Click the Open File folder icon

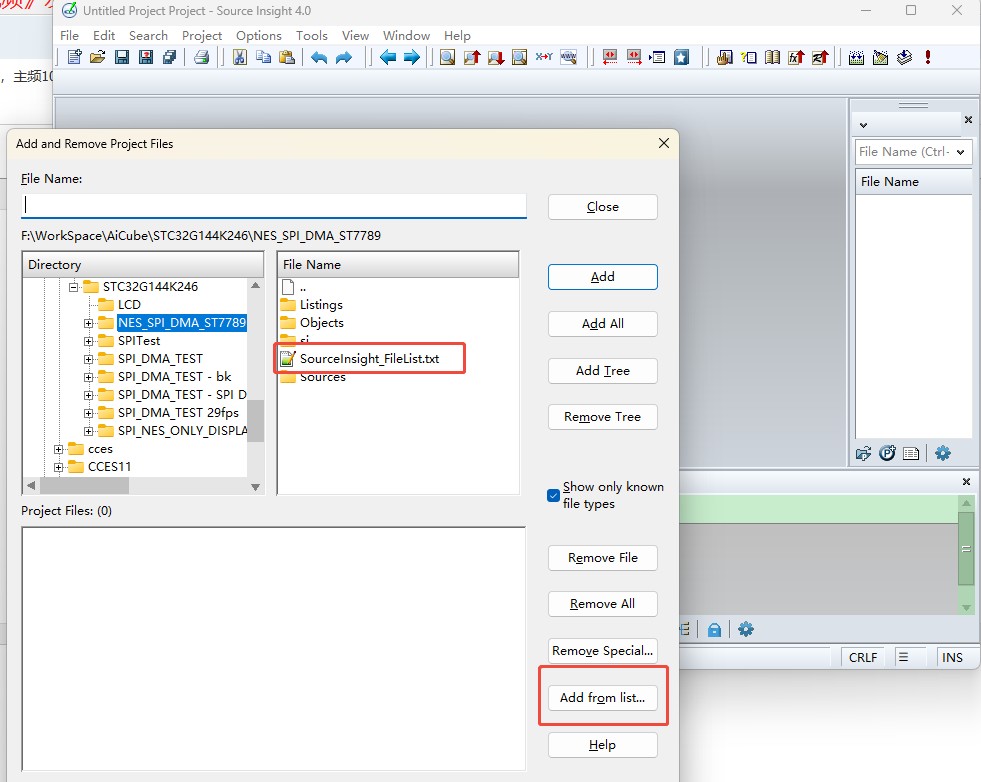tap(98, 58)
